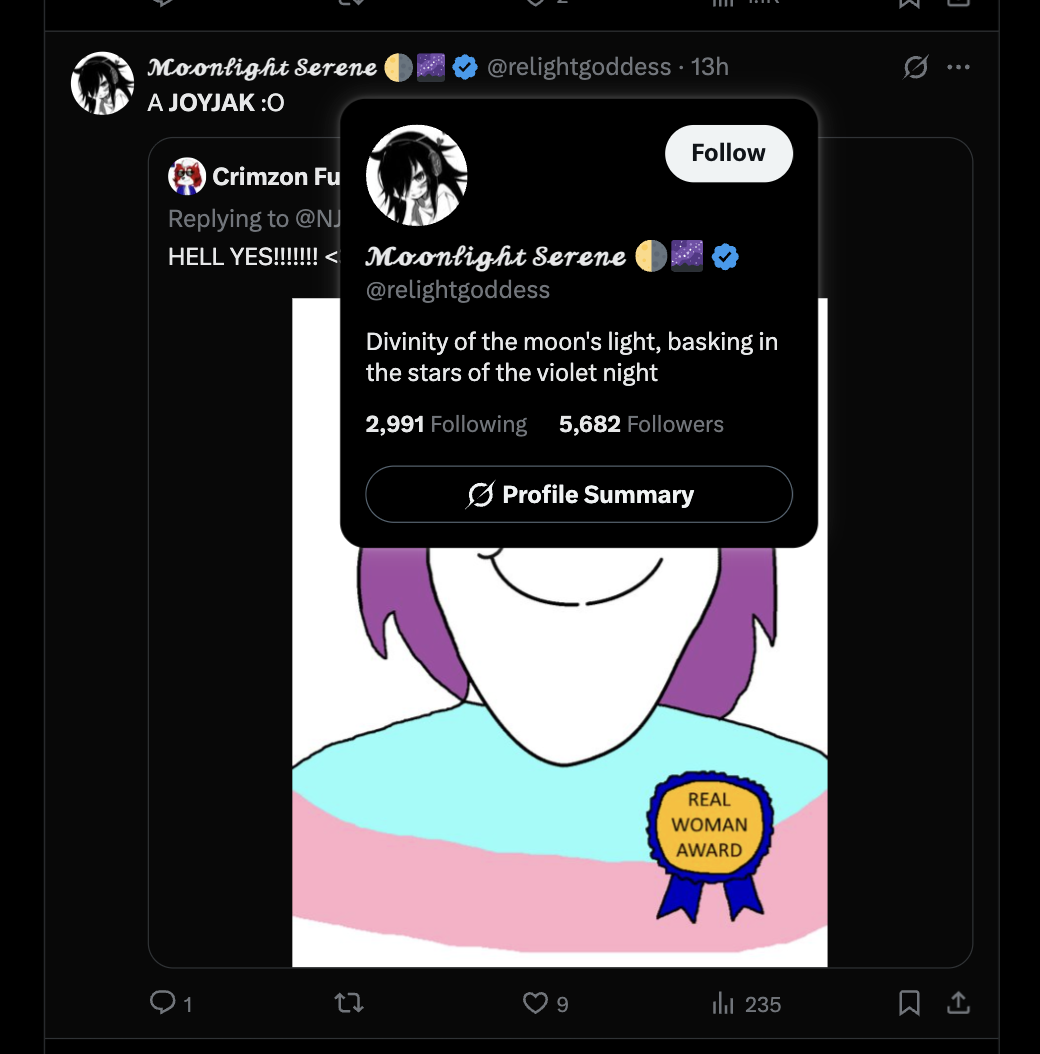Open Profile Summary in the hover card
The image size is (1040, 1054).
coord(579,494)
